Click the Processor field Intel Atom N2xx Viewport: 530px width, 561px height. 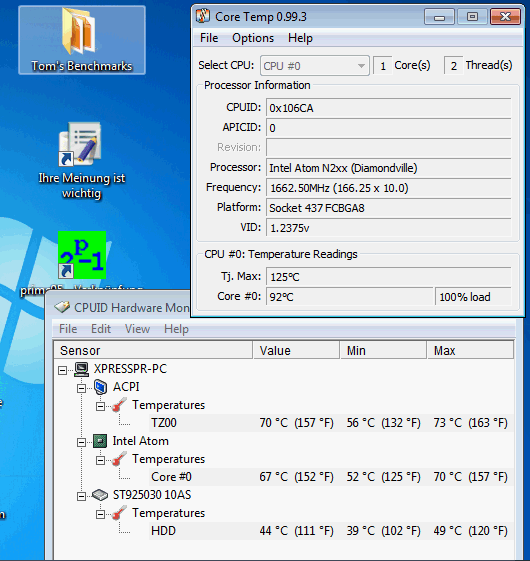(389, 168)
